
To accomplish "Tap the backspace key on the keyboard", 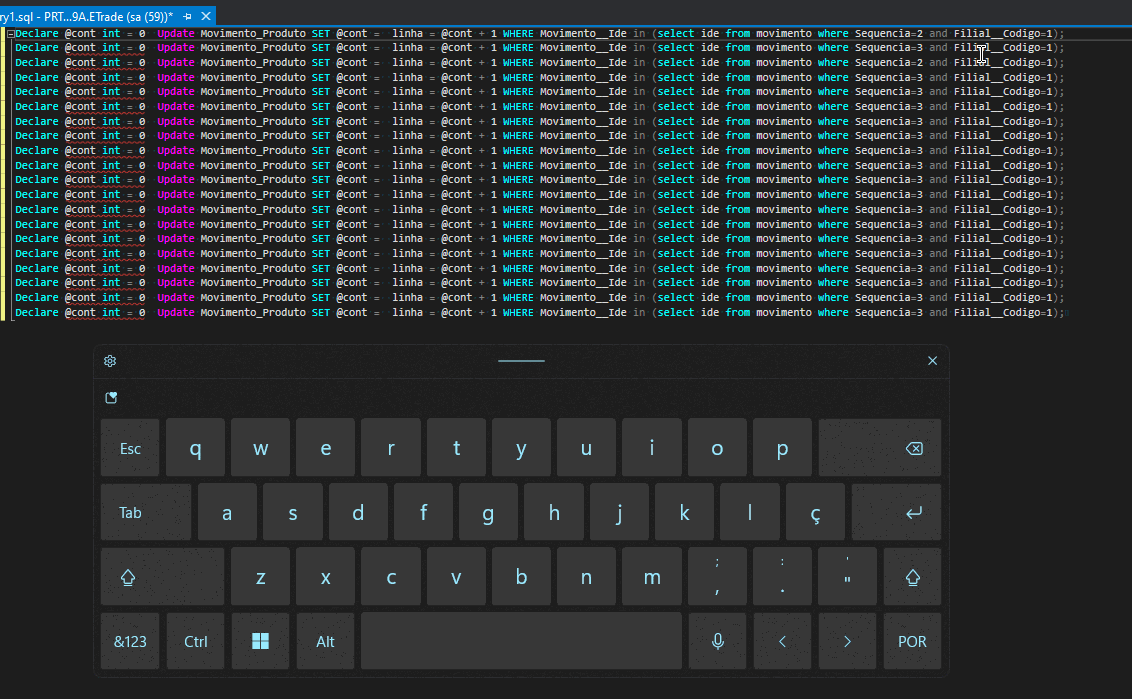I will pos(880,448).
